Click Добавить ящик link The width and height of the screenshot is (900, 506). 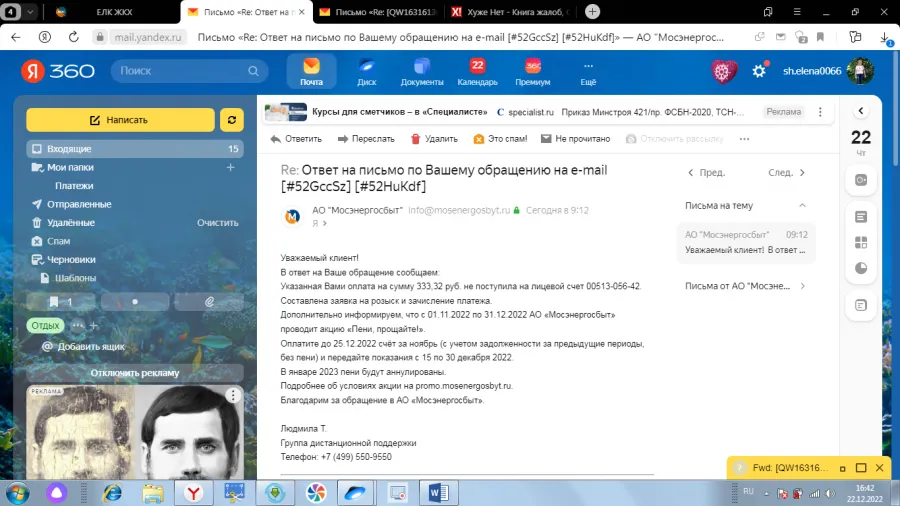coord(83,347)
